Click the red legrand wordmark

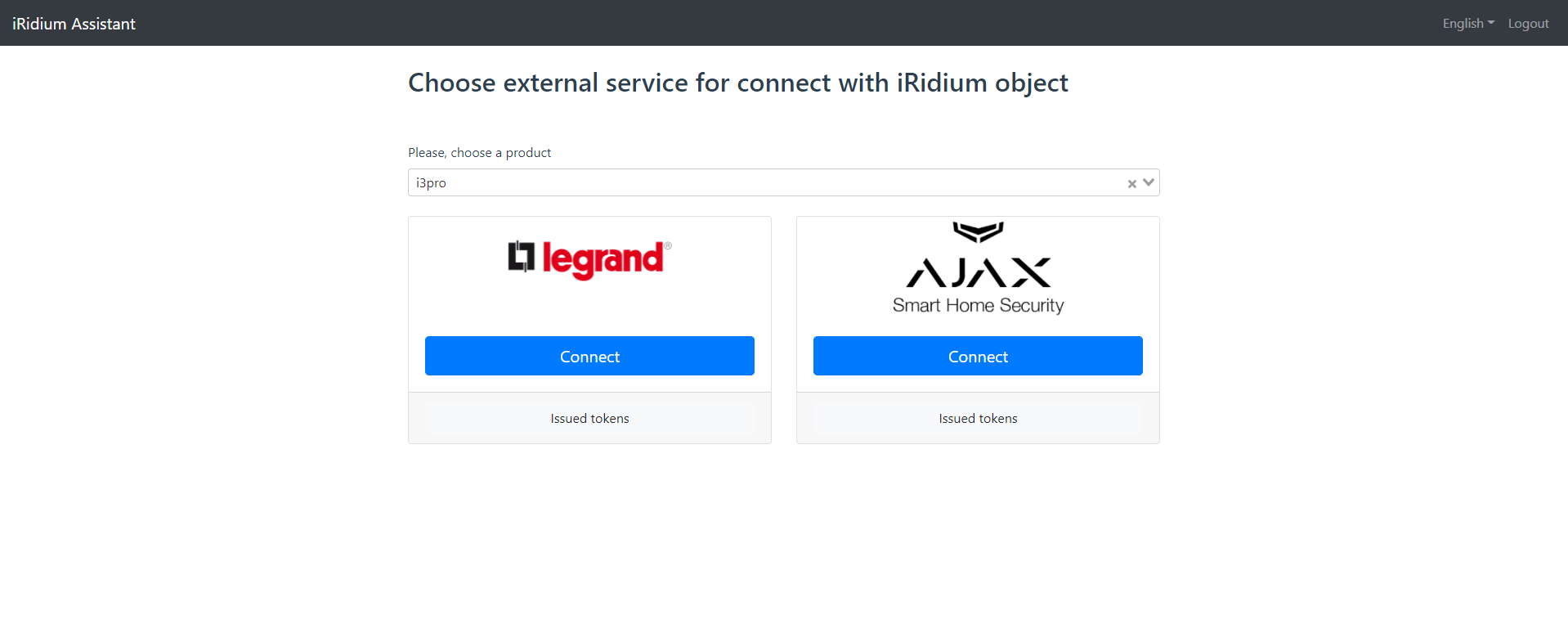[603, 260]
